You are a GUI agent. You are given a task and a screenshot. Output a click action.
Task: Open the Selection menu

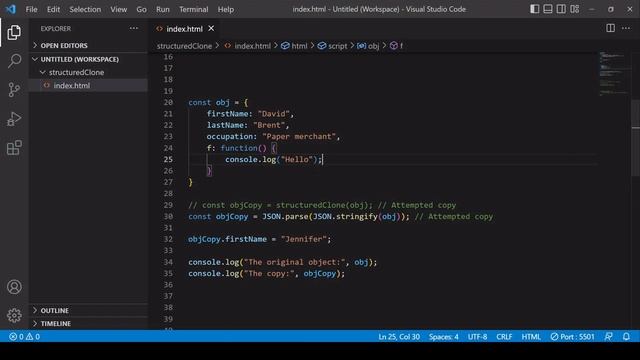85,9
